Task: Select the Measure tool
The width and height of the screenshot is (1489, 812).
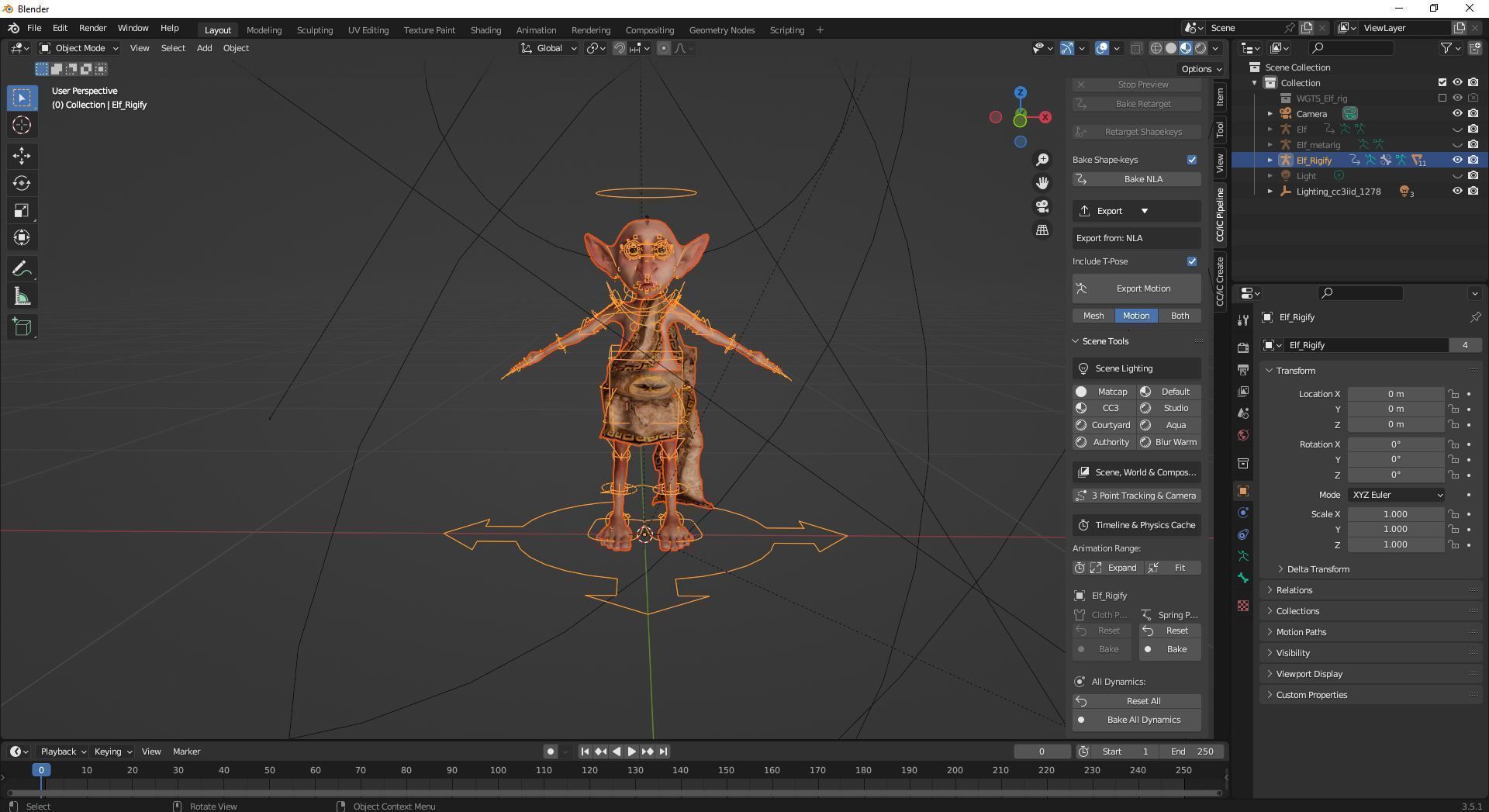Action: point(22,296)
